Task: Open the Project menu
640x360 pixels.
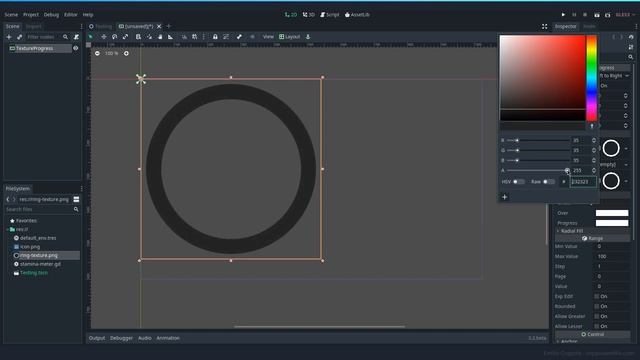Action: (x=31, y=15)
